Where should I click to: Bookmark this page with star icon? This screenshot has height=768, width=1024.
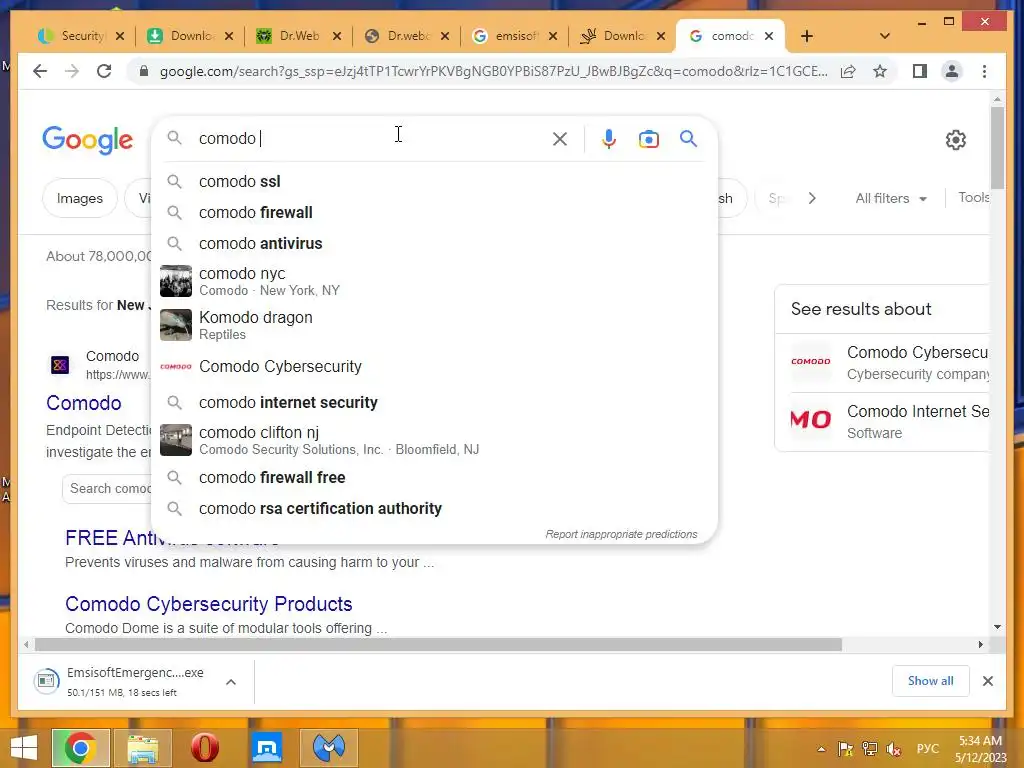880,71
